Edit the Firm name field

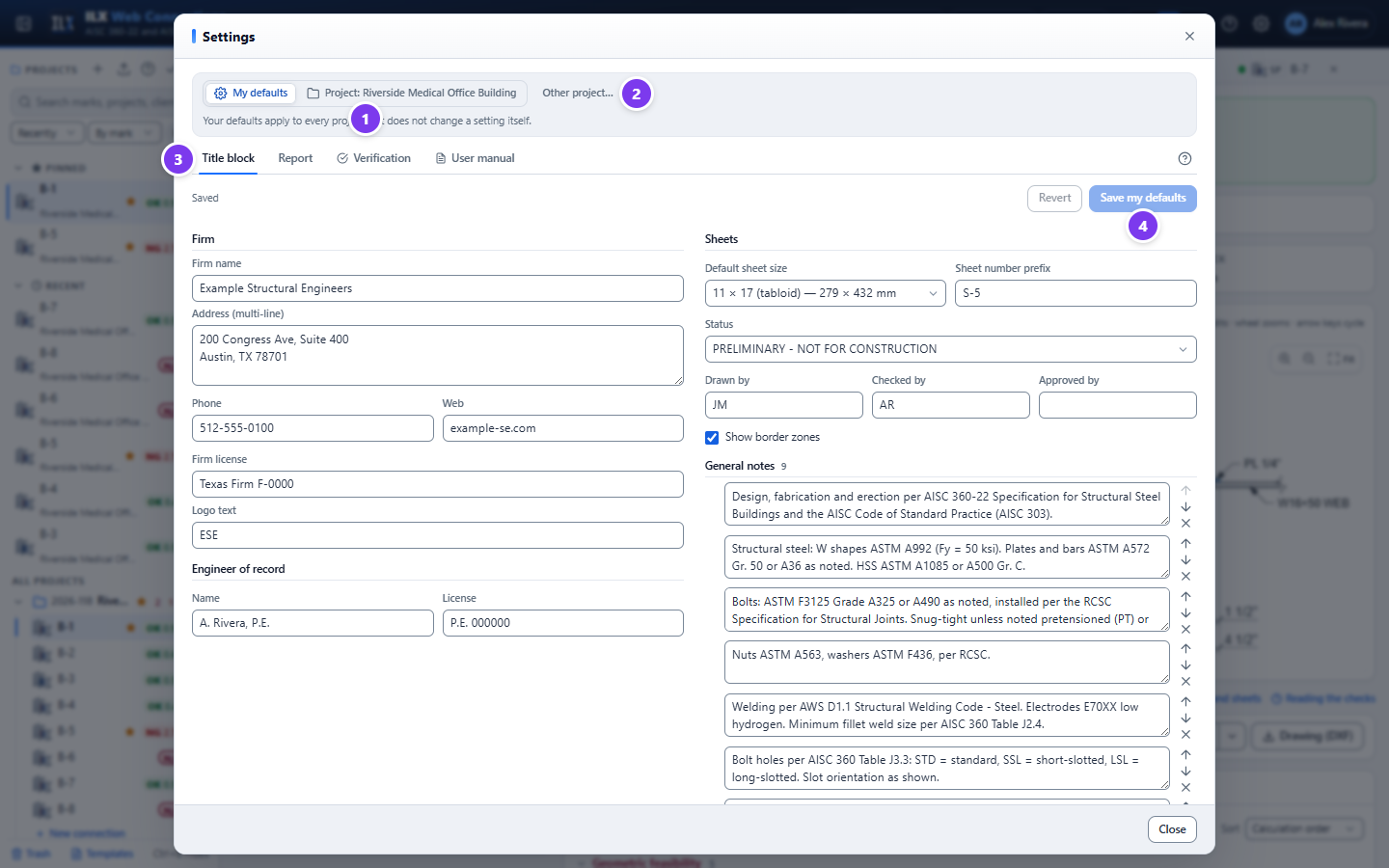click(x=438, y=288)
